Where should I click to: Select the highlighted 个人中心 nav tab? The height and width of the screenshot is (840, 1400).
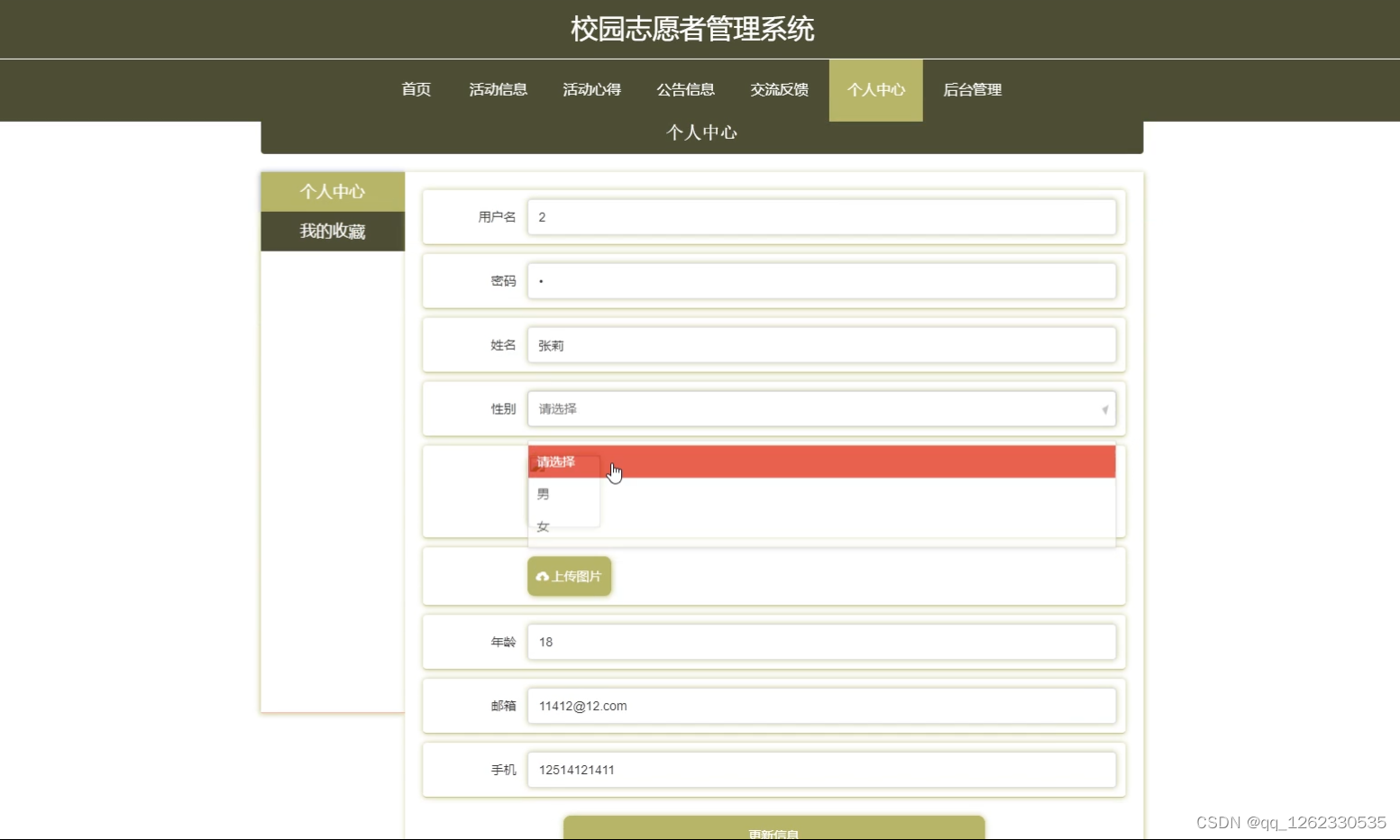coord(875,89)
